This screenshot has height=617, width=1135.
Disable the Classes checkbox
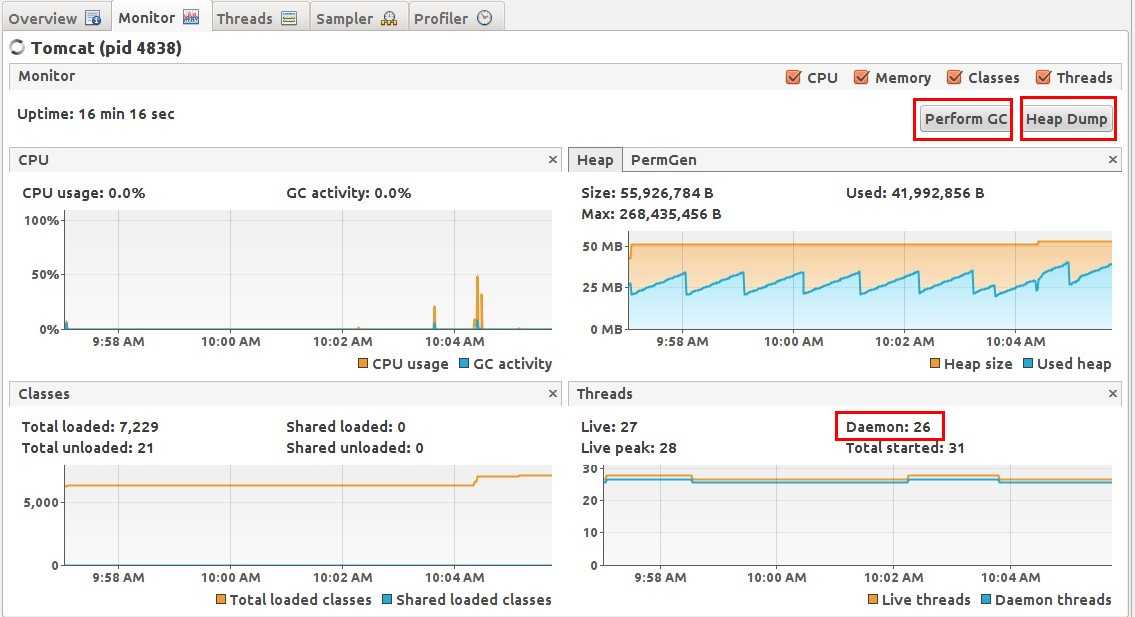[x=955, y=77]
